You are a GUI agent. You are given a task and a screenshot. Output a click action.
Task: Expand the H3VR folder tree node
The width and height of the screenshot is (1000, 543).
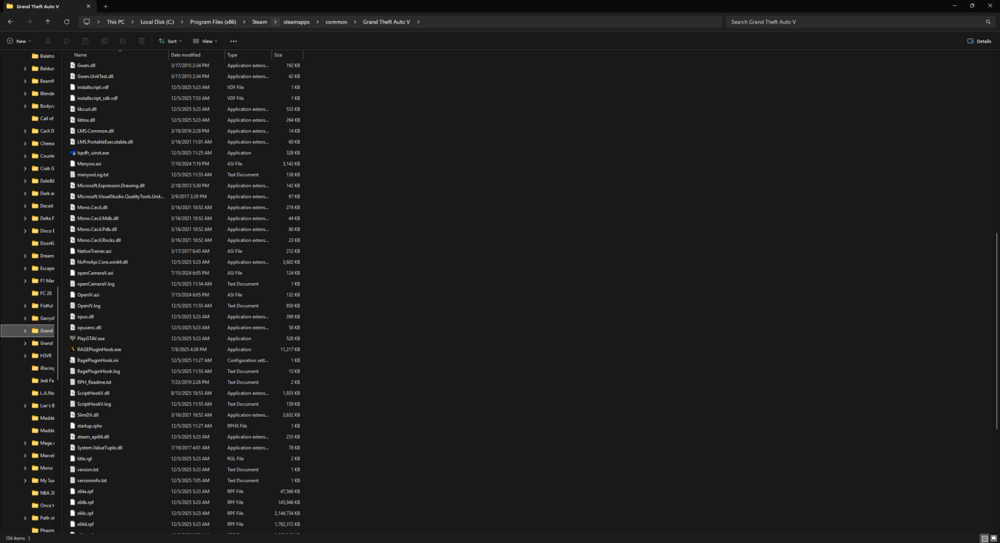[25, 356]
